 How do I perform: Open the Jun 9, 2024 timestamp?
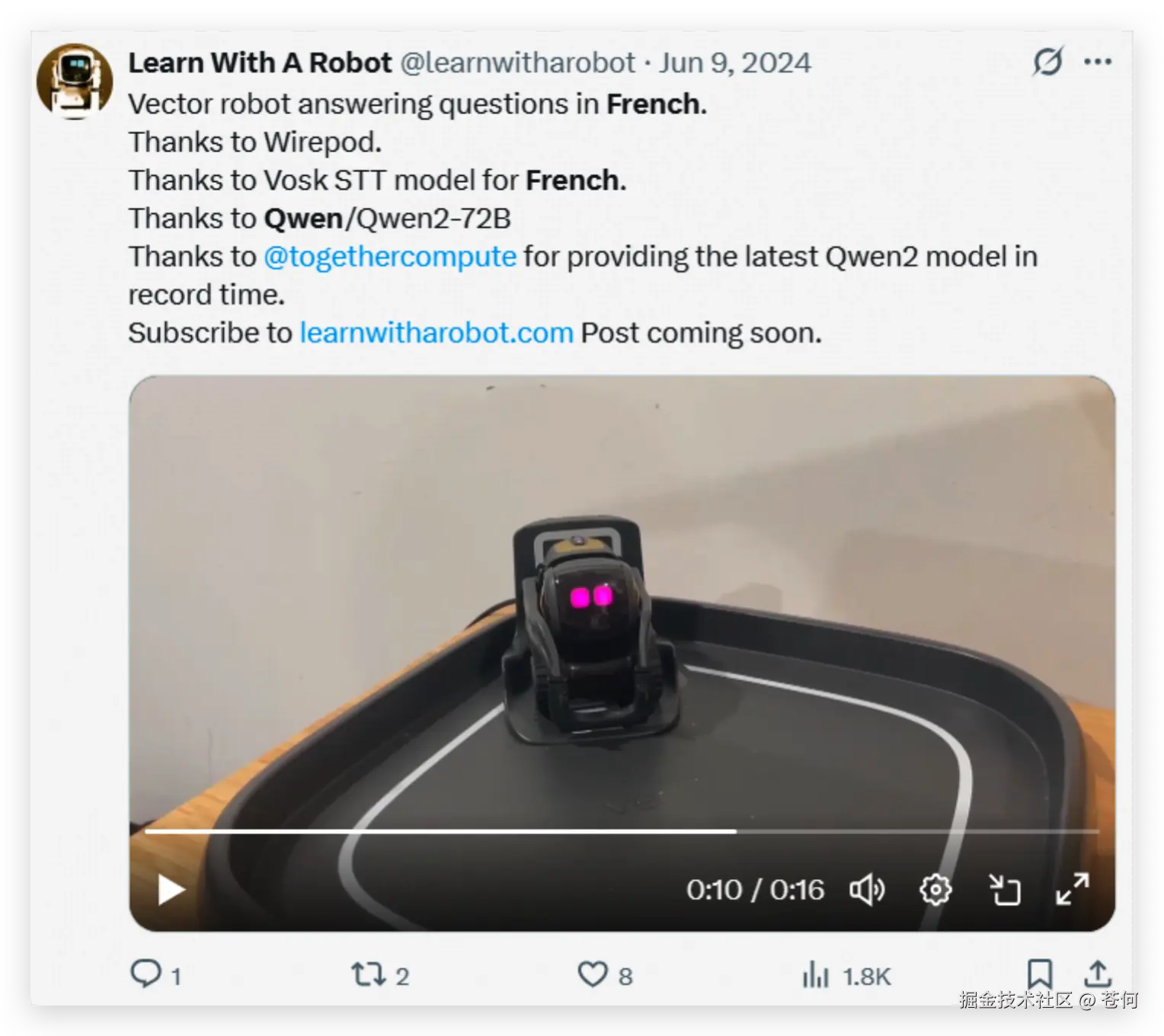point(735,62)
